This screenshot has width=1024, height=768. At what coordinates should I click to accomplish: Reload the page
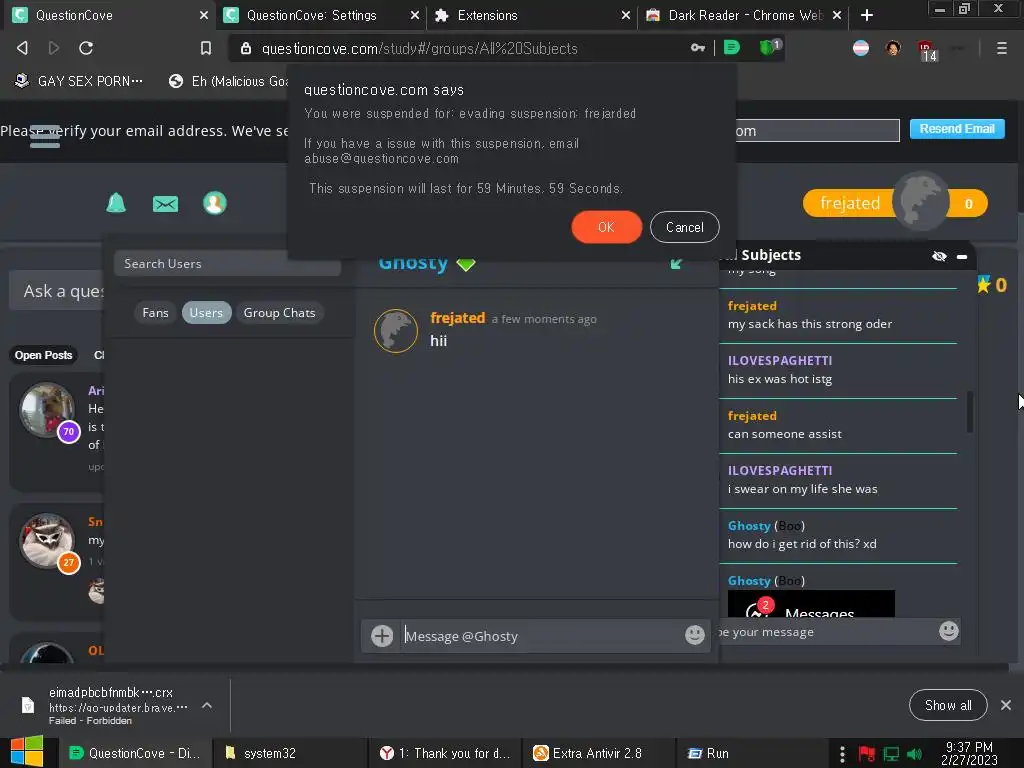[x=86, y=48]
